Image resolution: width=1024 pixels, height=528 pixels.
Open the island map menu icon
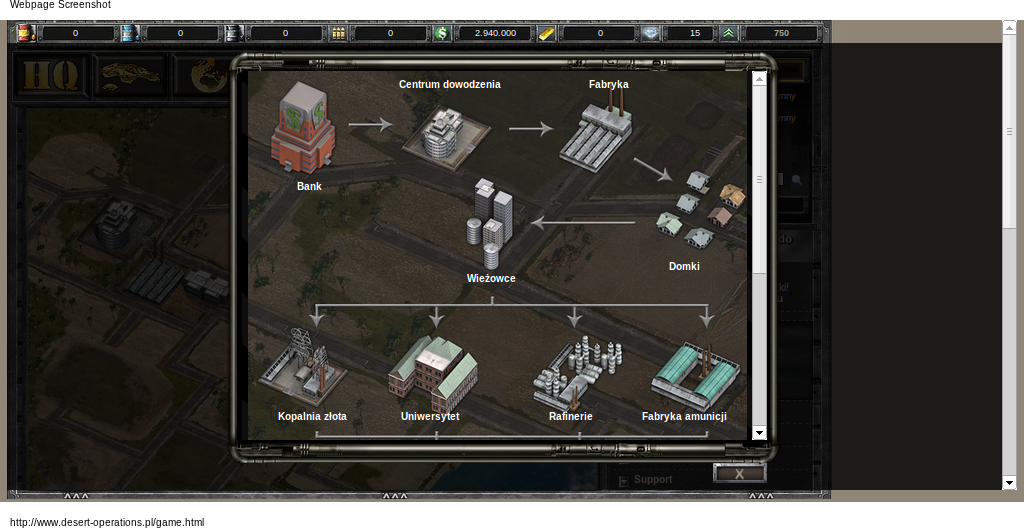pos(131,75)
